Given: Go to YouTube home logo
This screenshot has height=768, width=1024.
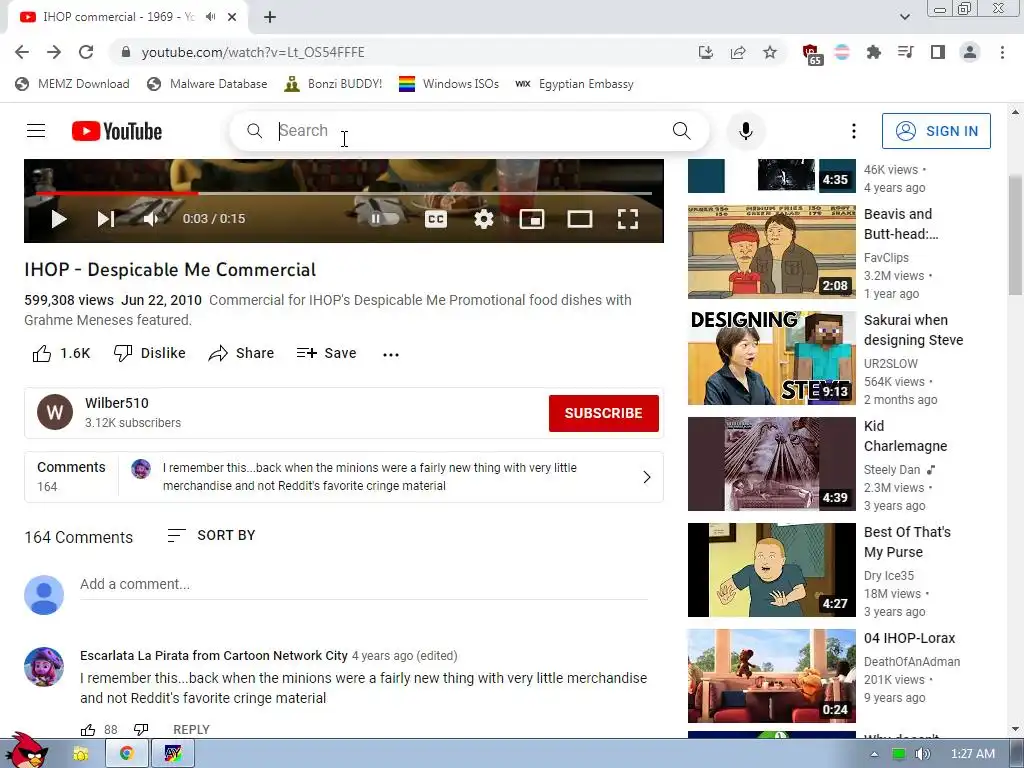Looking at the screenshot, I should point(117,131).
